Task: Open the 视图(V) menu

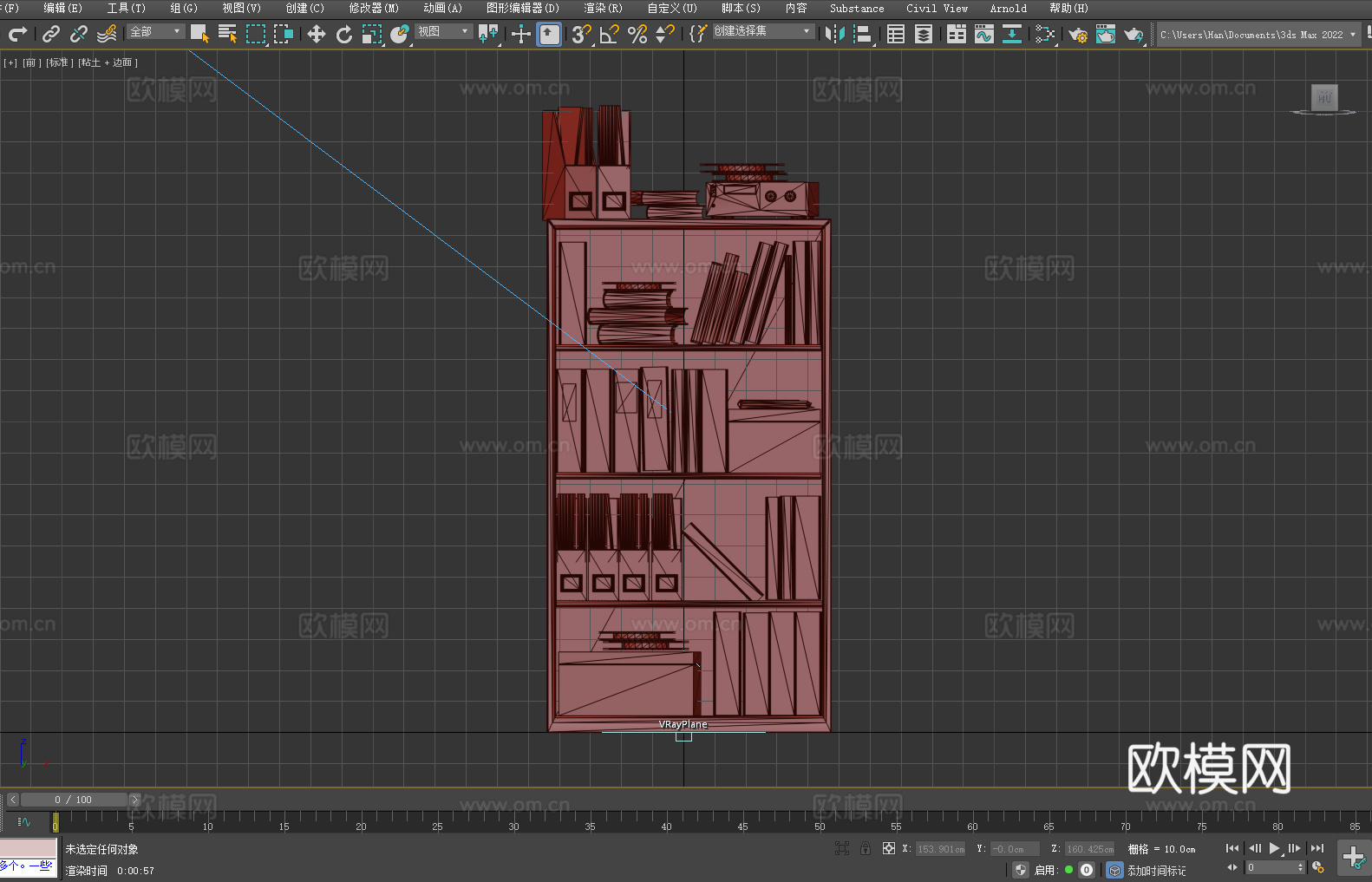Action: coord(241,8)
